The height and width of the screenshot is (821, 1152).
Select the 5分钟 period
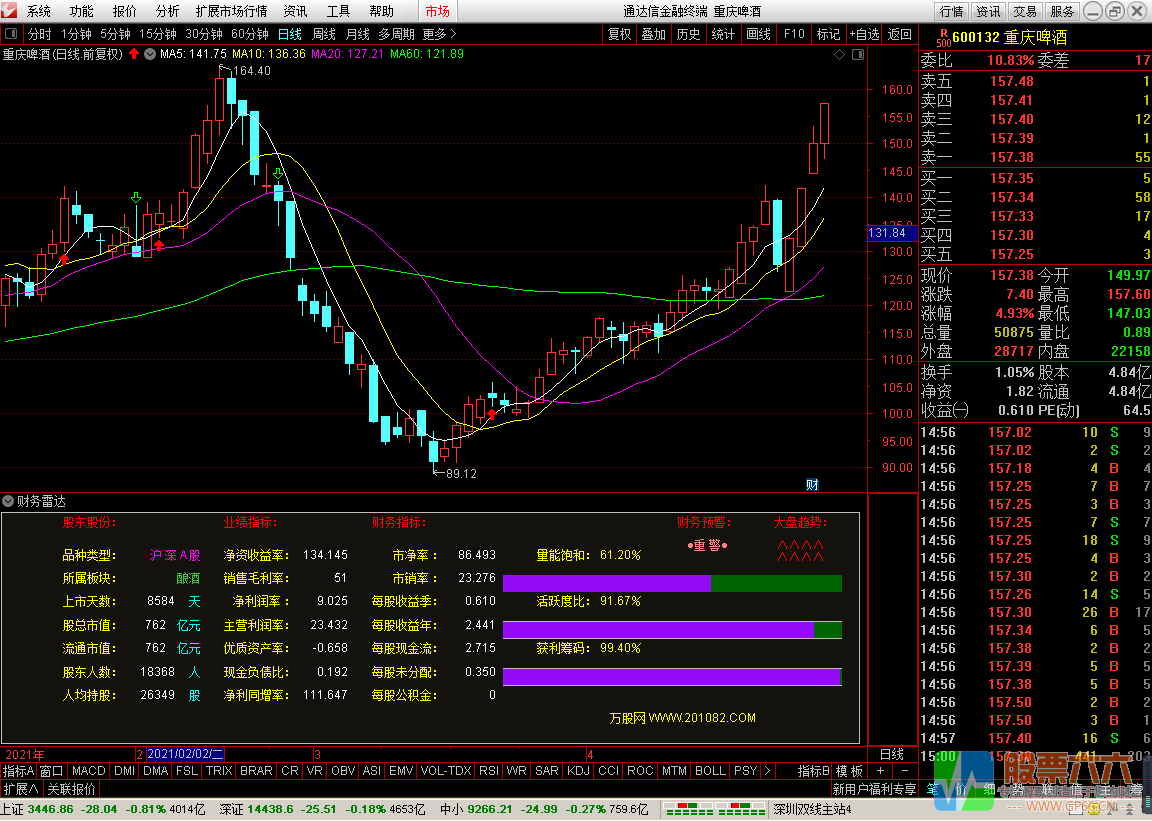(x=115, y=34)
